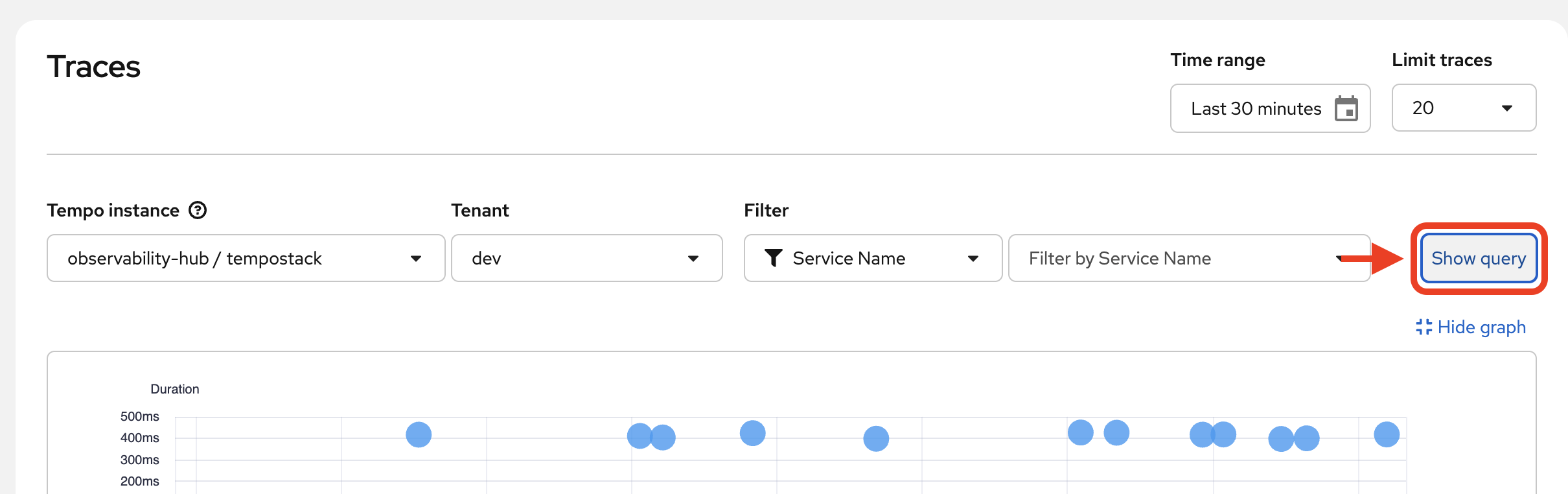The image size is (1568, 494).
Task: Click the 300ms duration axis label
Action: click(139, 460)
